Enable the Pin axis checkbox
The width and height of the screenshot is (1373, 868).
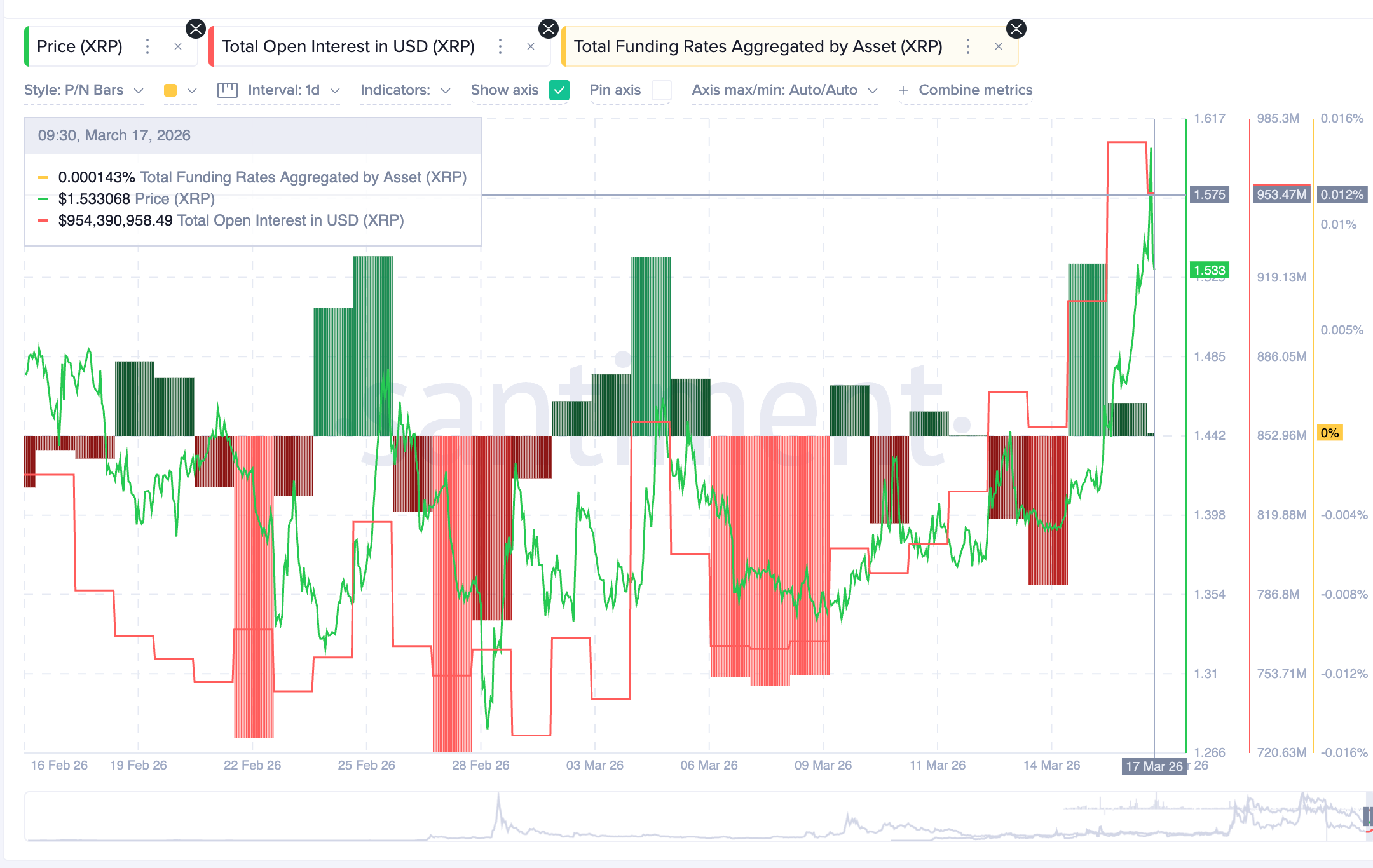pyautogui.click(x=662, y=90)
